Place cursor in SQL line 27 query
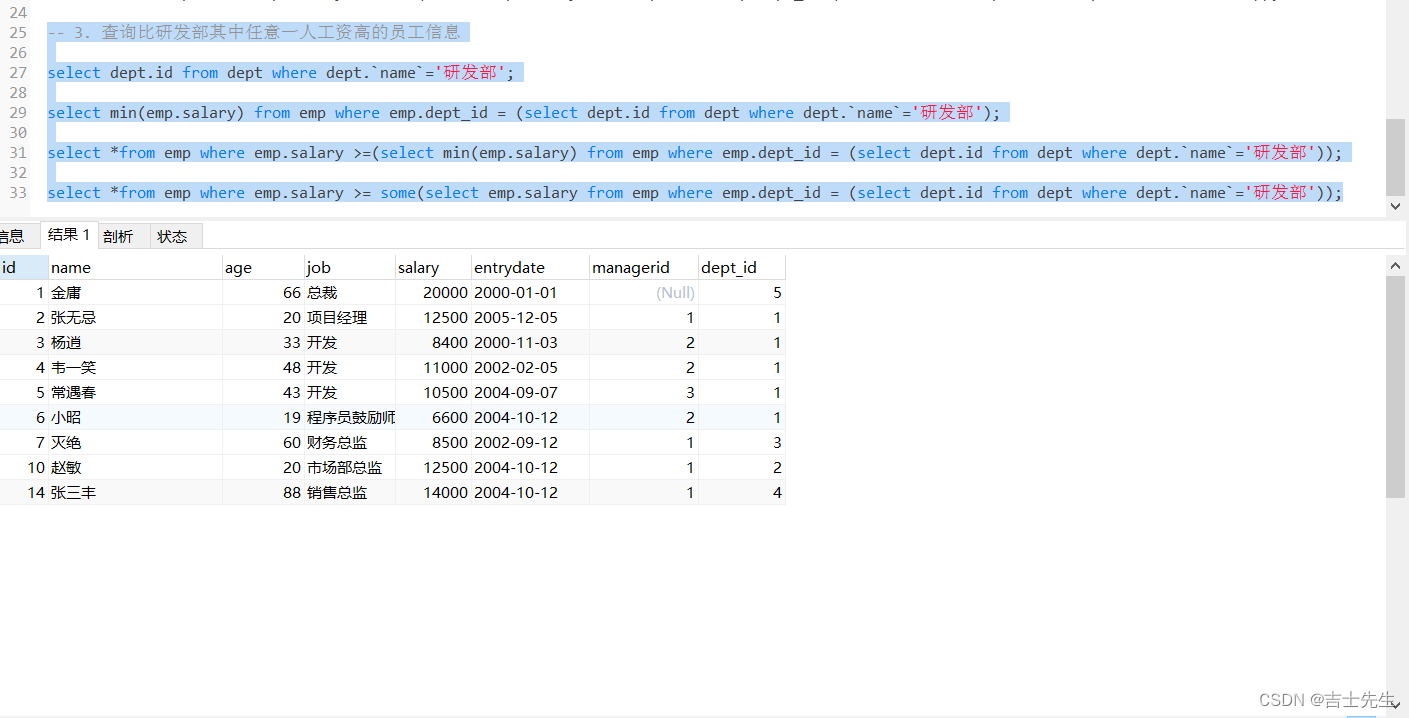The height and width of the screenshot is (718, 1411). click(x=281, y=72)
